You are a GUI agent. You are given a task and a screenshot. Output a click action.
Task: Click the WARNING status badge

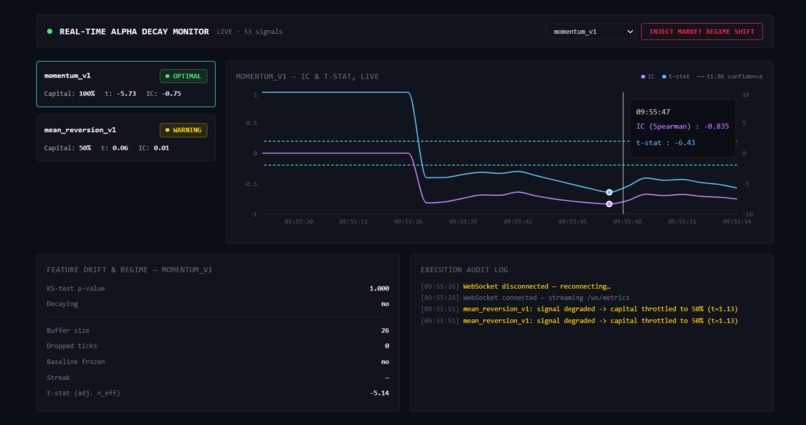tap(184, 130)
